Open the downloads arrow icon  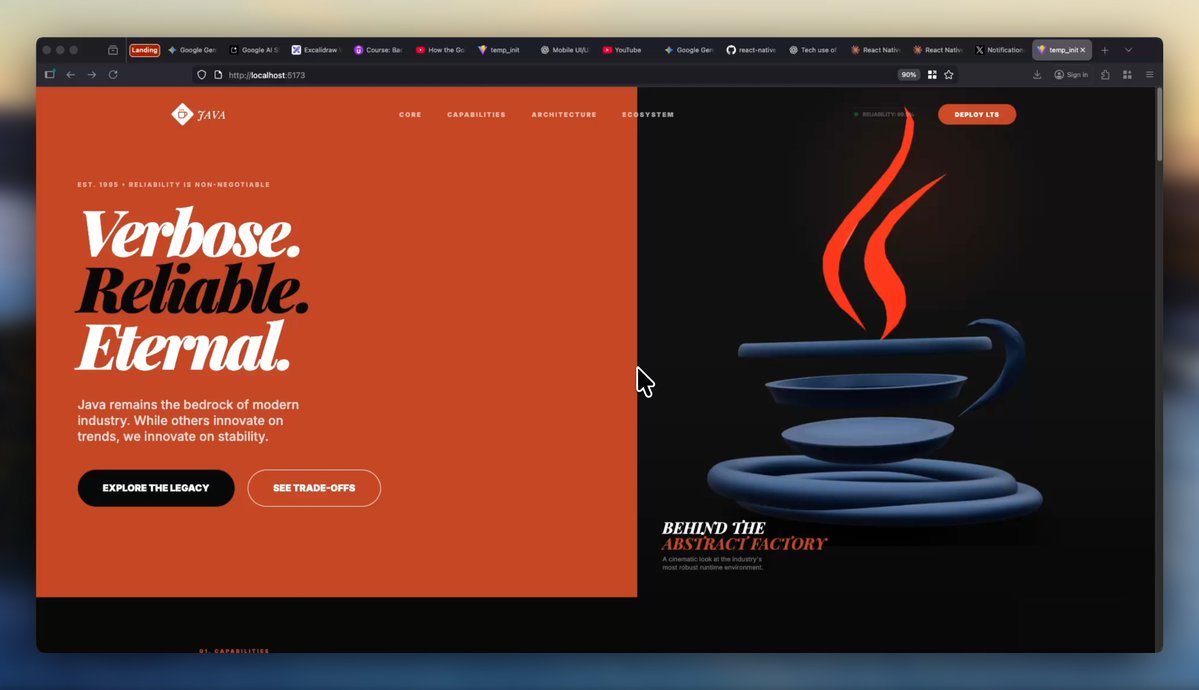point(1037,75)
